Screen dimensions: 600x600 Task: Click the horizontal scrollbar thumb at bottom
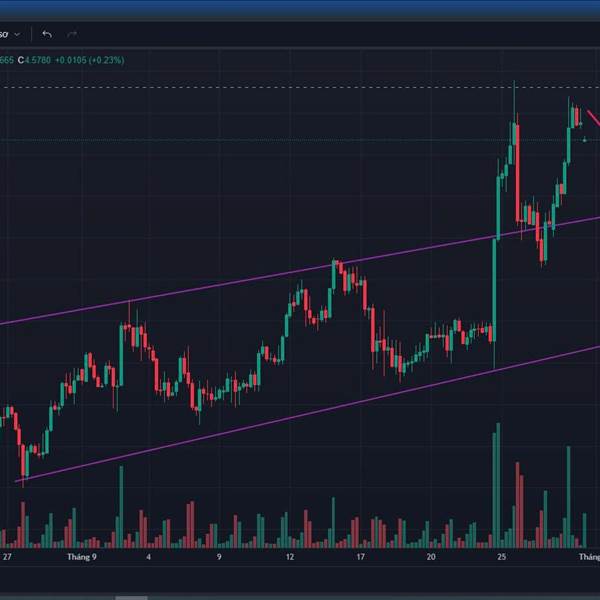[x=131, y=598]
